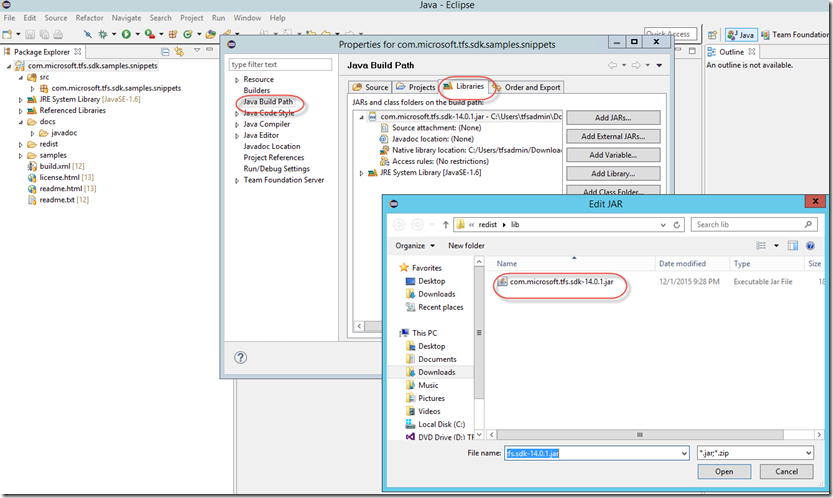Expand Team Foundation Server properties node

[237, 181]
